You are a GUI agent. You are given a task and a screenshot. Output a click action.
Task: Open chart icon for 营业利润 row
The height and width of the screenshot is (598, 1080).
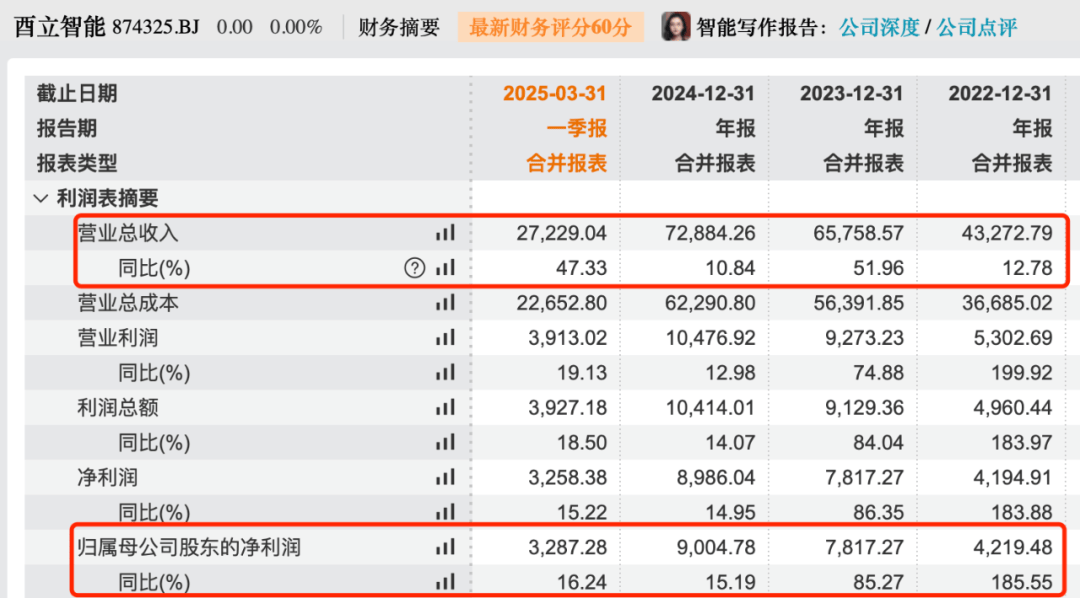pos(445,338)
